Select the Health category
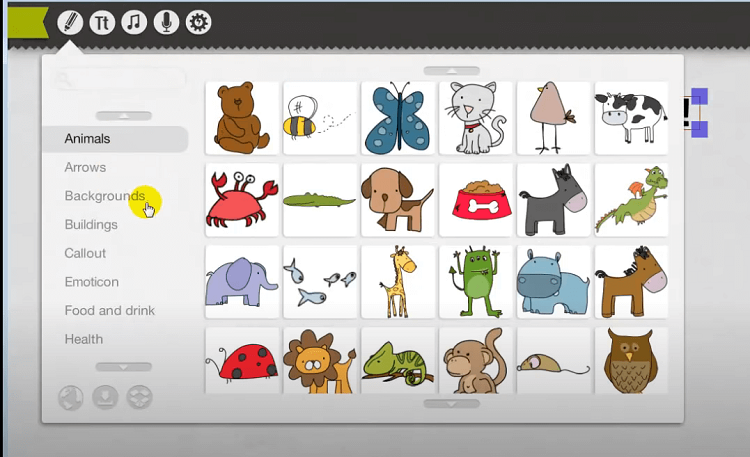Viewport: 750px width, 457px height. point(84,339)
